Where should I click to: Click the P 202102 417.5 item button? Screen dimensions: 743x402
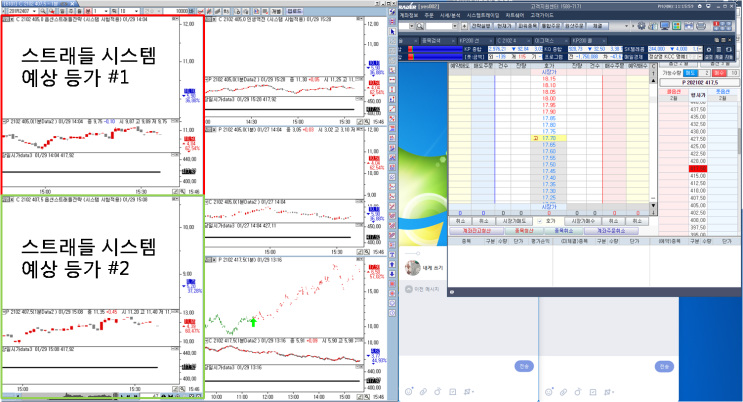tap(699, 82)
